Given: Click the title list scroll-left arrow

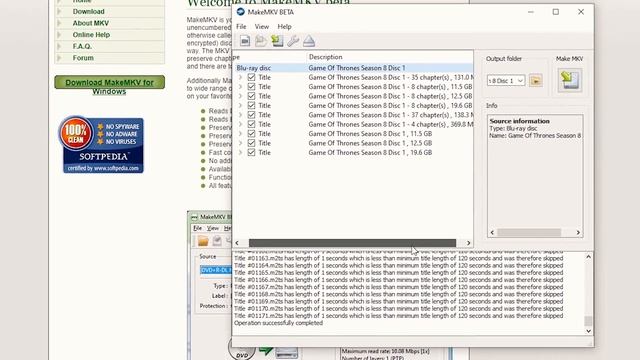Looking at the screenshot, I should pyautogui.click(x=237, y=243).
